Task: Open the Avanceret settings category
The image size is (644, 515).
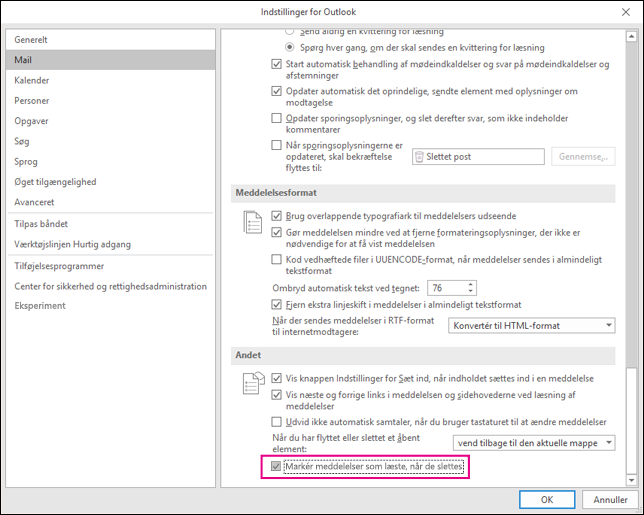Action: tap(110, 202)
